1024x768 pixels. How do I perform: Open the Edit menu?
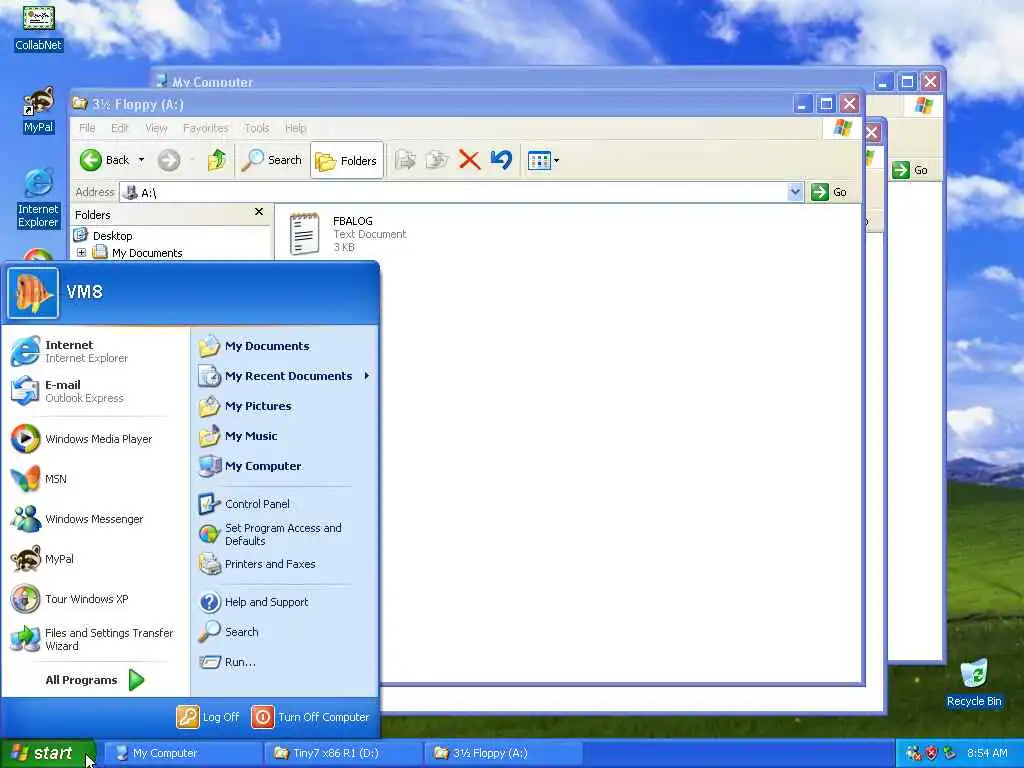tap(120, 128)
